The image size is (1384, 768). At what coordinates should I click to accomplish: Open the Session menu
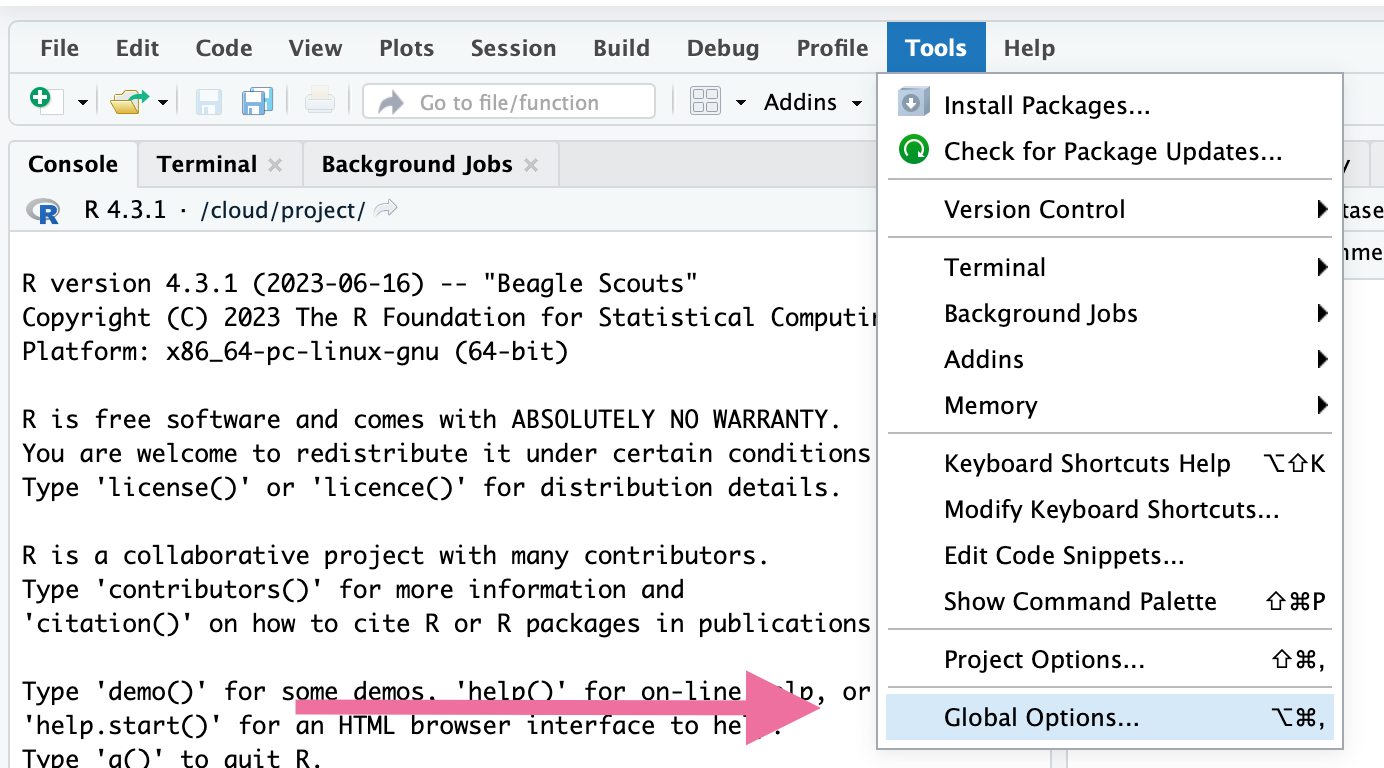(513, 48)
